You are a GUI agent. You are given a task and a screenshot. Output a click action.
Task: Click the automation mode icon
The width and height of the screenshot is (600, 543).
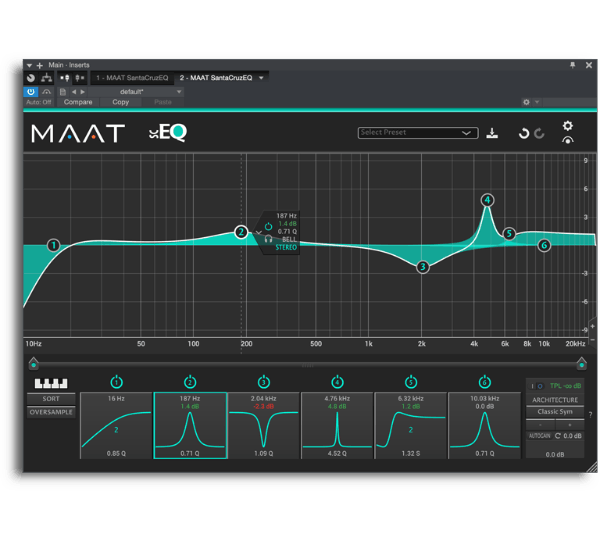(x=46, y=92)
